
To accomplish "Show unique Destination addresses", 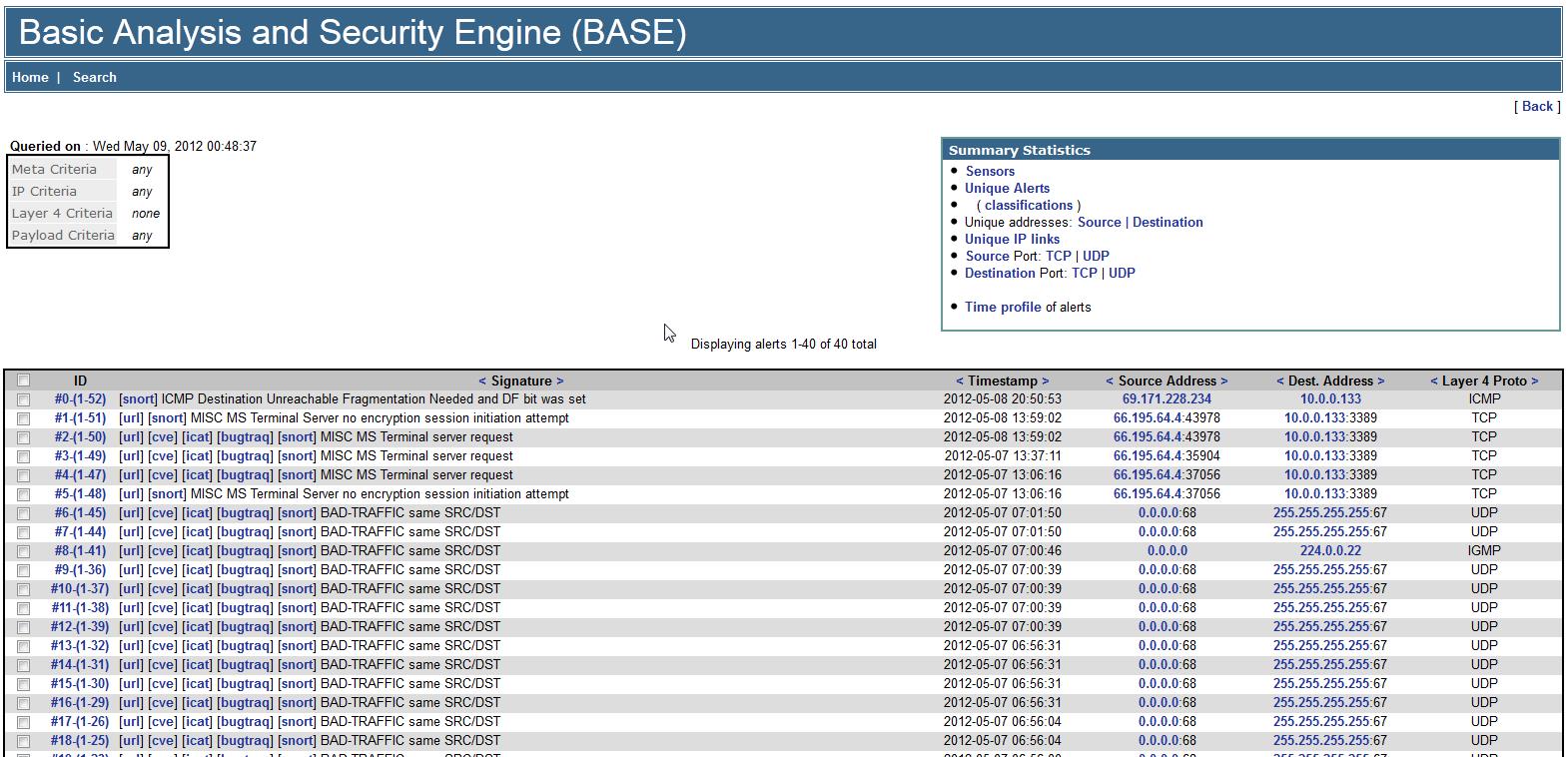I will [x=1168, y=222].
